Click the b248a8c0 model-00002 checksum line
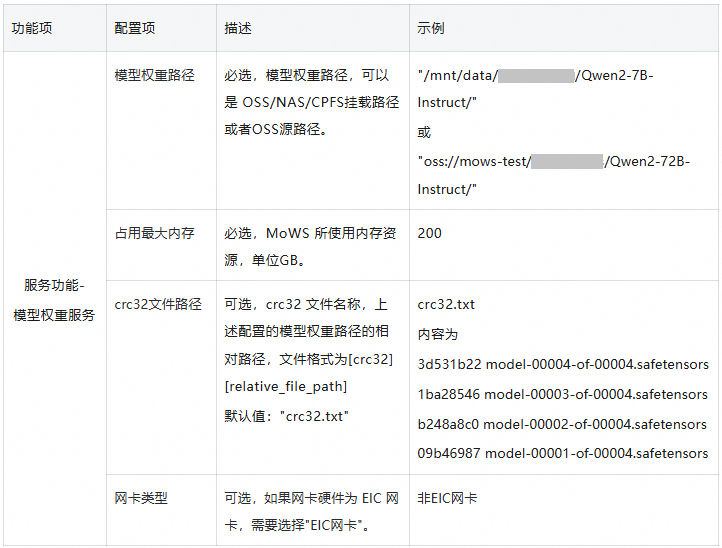 (x=562, y=424)
